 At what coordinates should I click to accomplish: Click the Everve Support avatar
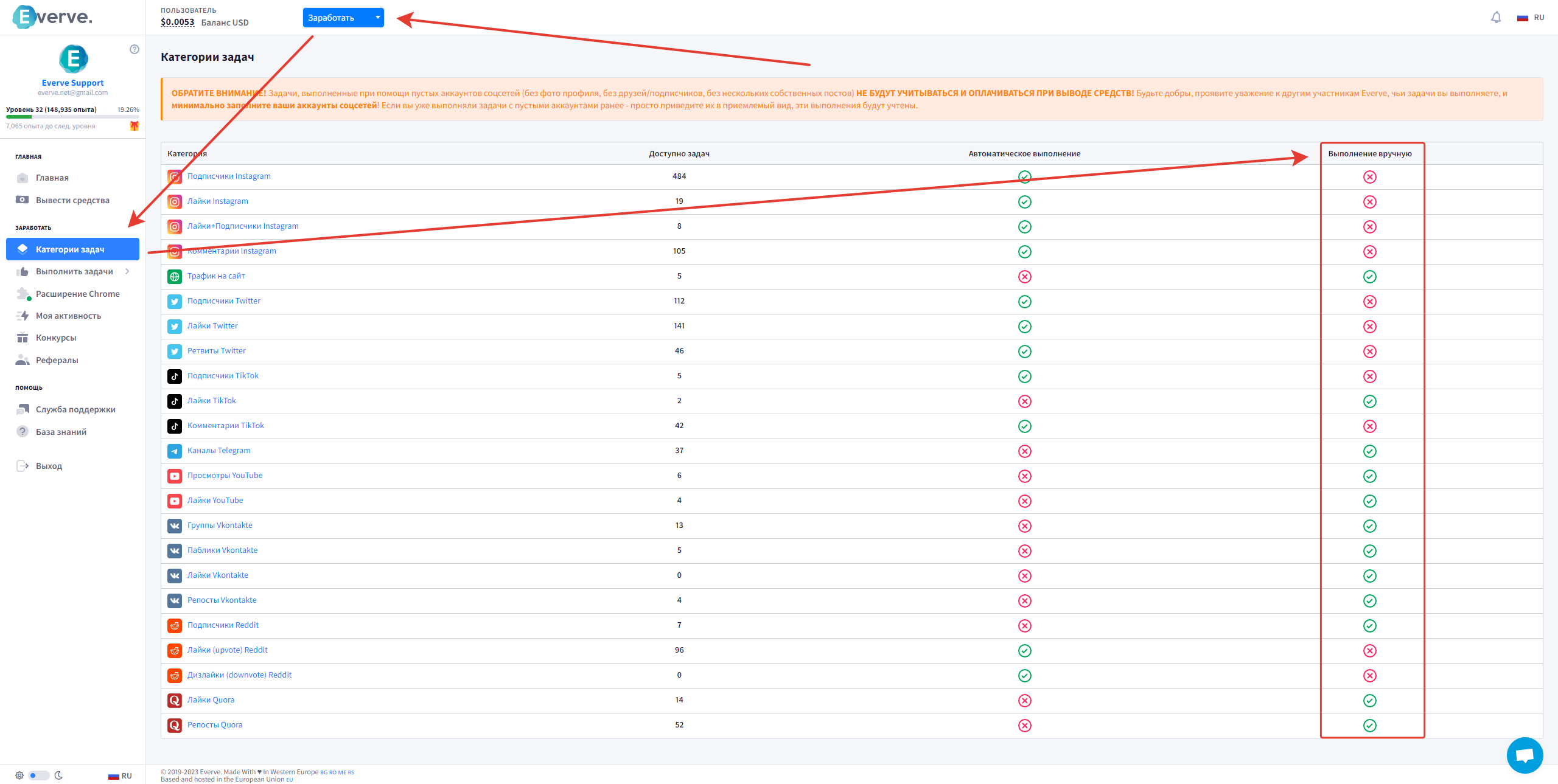tap(73, 59)
